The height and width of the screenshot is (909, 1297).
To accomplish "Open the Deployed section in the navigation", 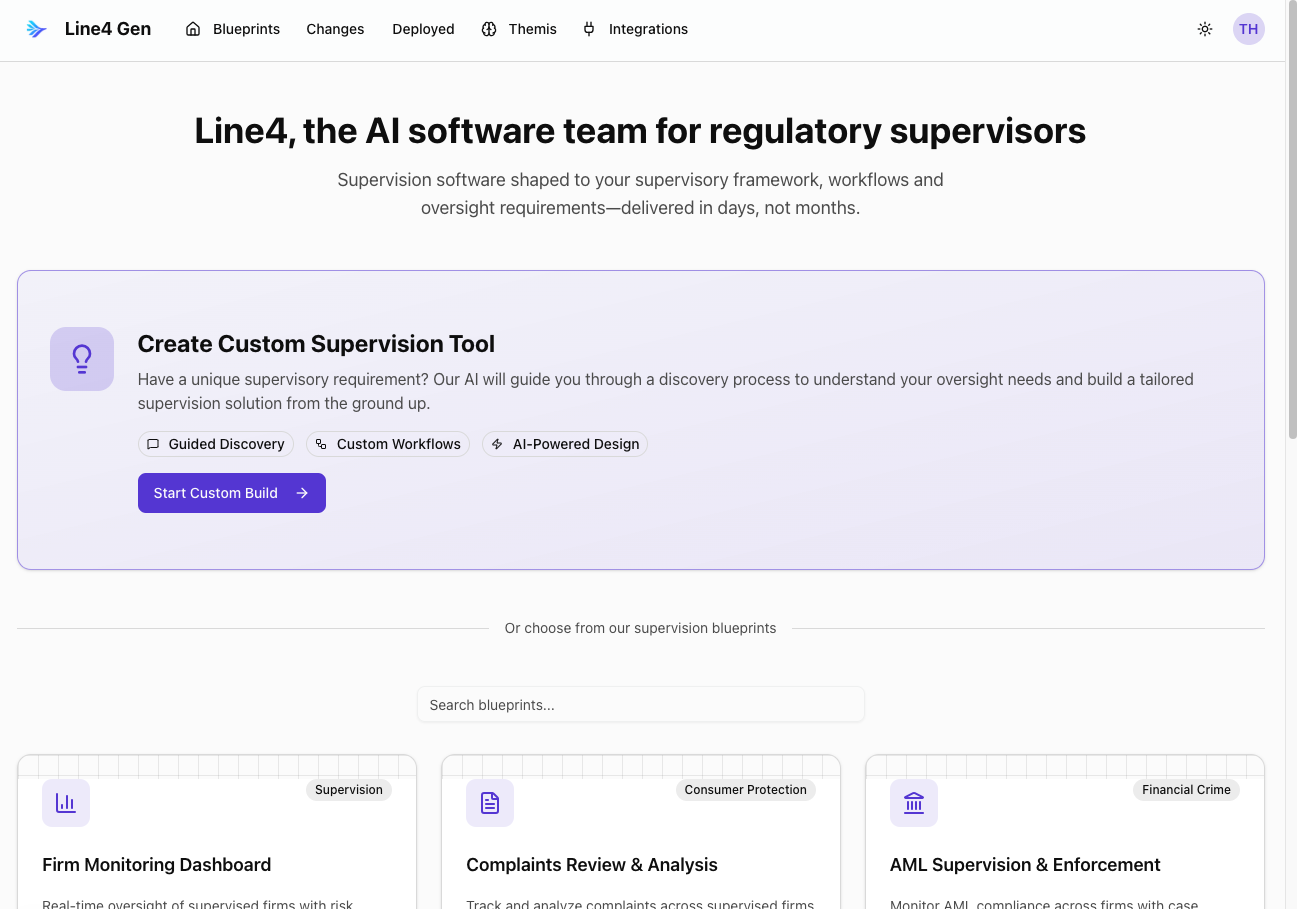I will pos(423,29).
